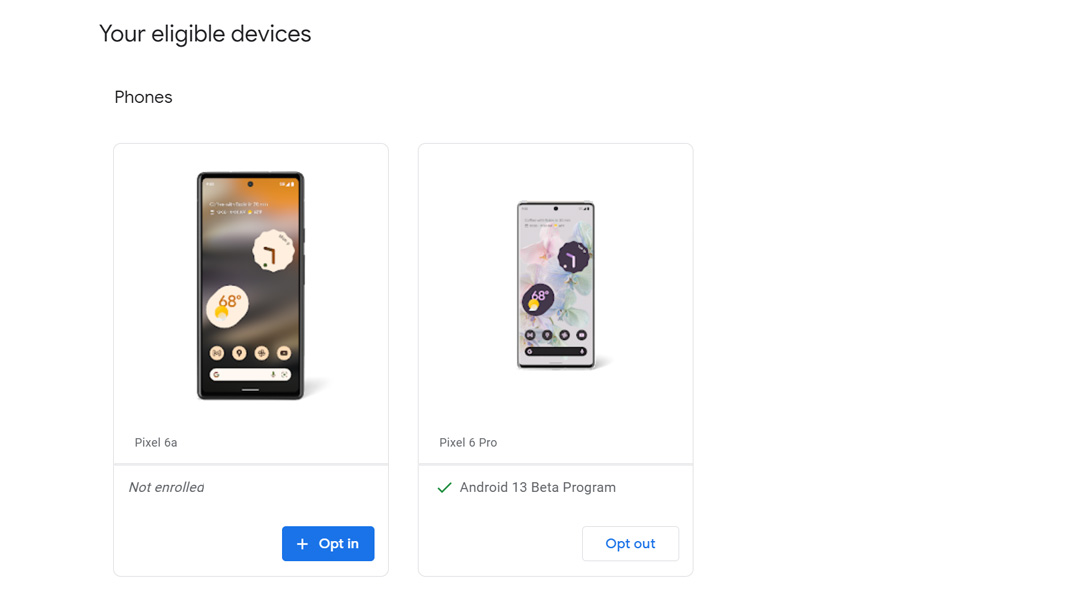Click the purple clock widget on Pixel 6 Pro
The image size is (1066, 600).
point(573,259)
